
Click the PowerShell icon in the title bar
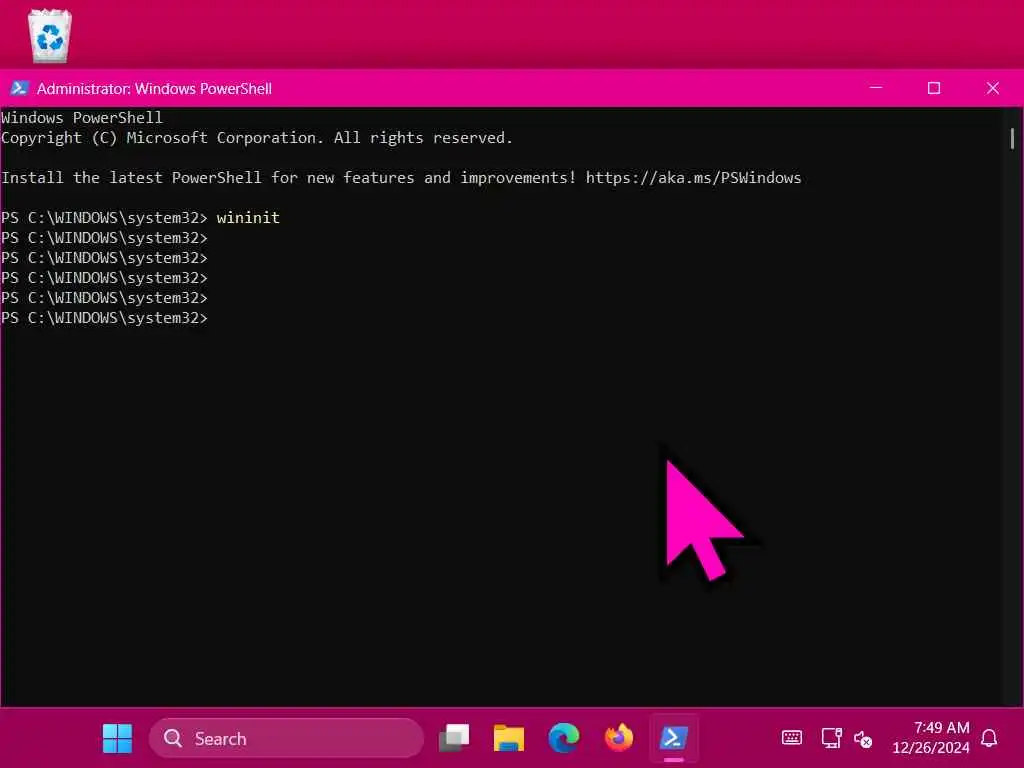[19, 88]
